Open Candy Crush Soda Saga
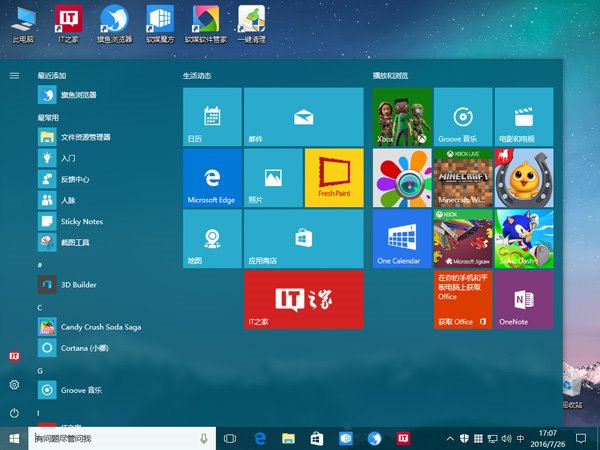Screen dimensions: 600x450 (x=103, y=327)
